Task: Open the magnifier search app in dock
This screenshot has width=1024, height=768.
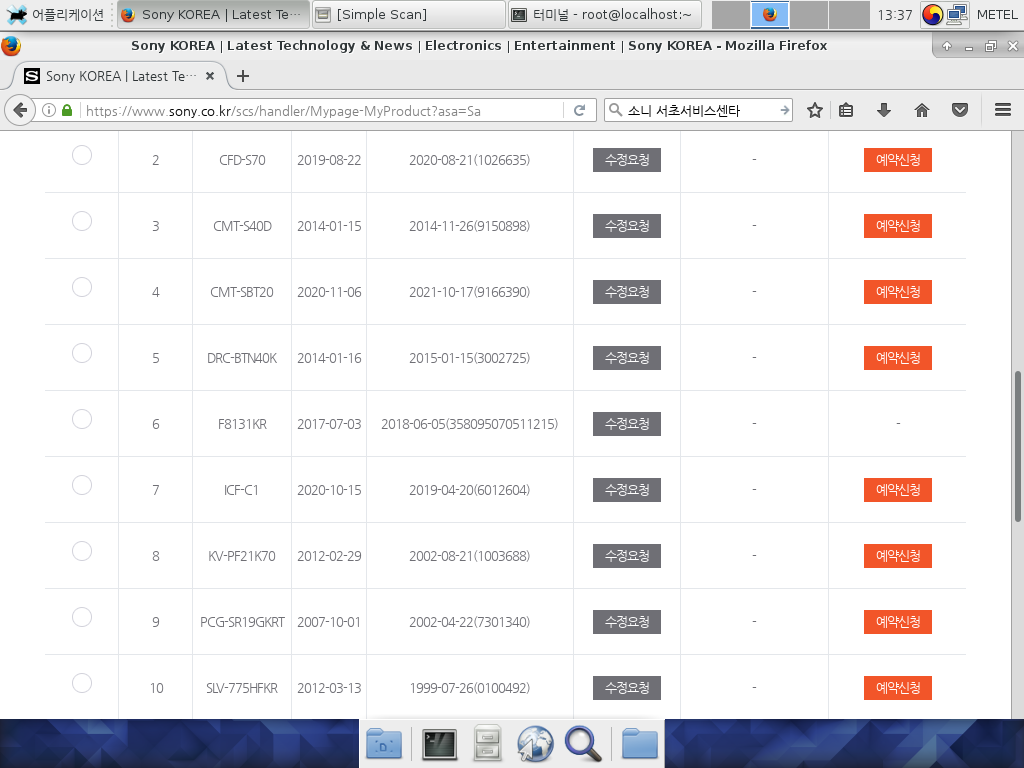Action: coord(582,743)
